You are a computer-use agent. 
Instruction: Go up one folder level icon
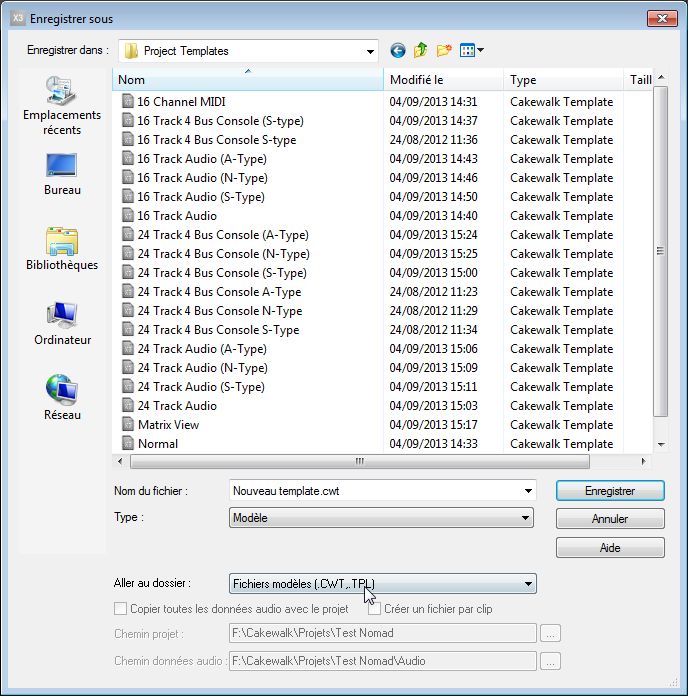coord(420,50)
